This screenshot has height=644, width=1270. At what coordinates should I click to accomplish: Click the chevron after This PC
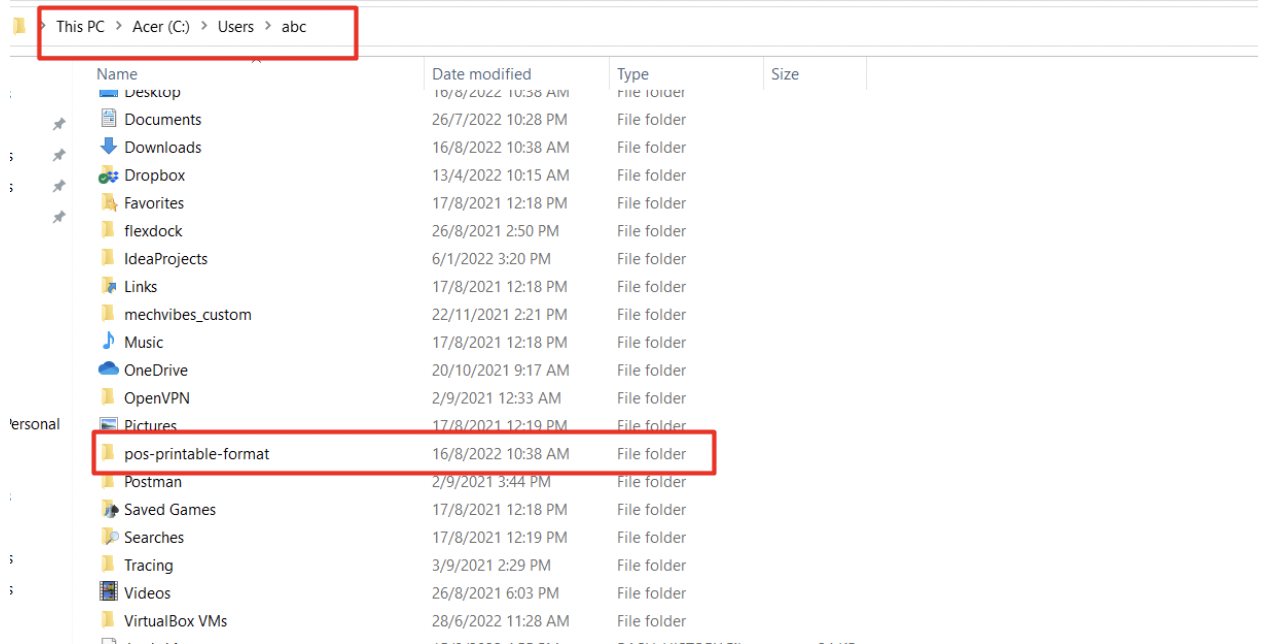pos(119,27)
